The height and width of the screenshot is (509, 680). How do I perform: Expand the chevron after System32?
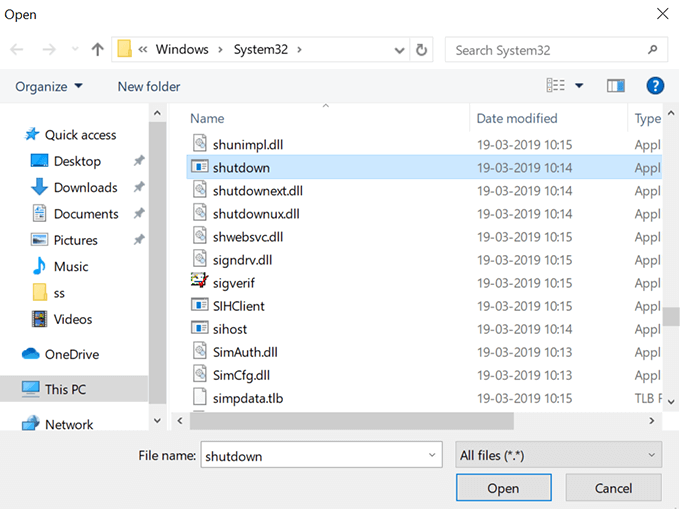pyautogui.click(x=299, y=49)
